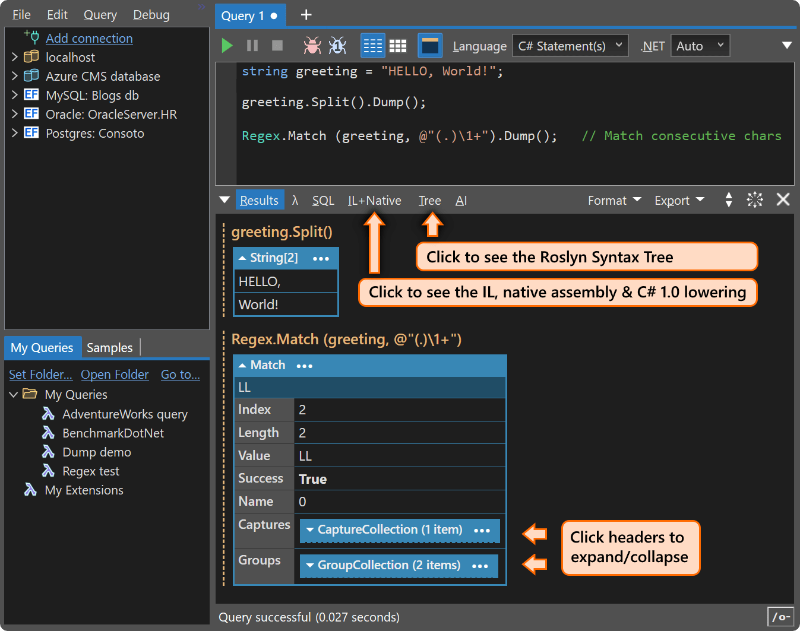Click the blue bug step debugger icon

337,46
